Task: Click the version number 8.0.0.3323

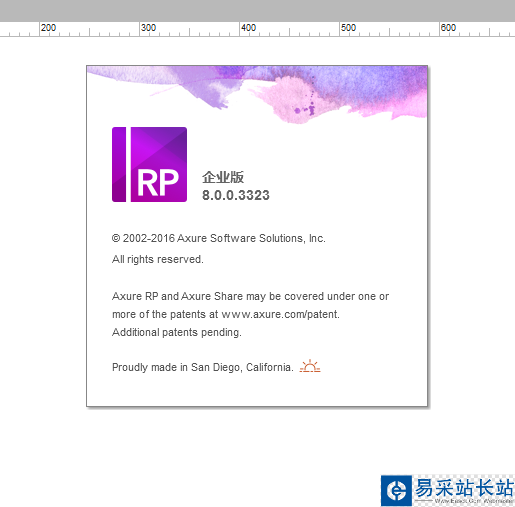Action: (236, 195)
